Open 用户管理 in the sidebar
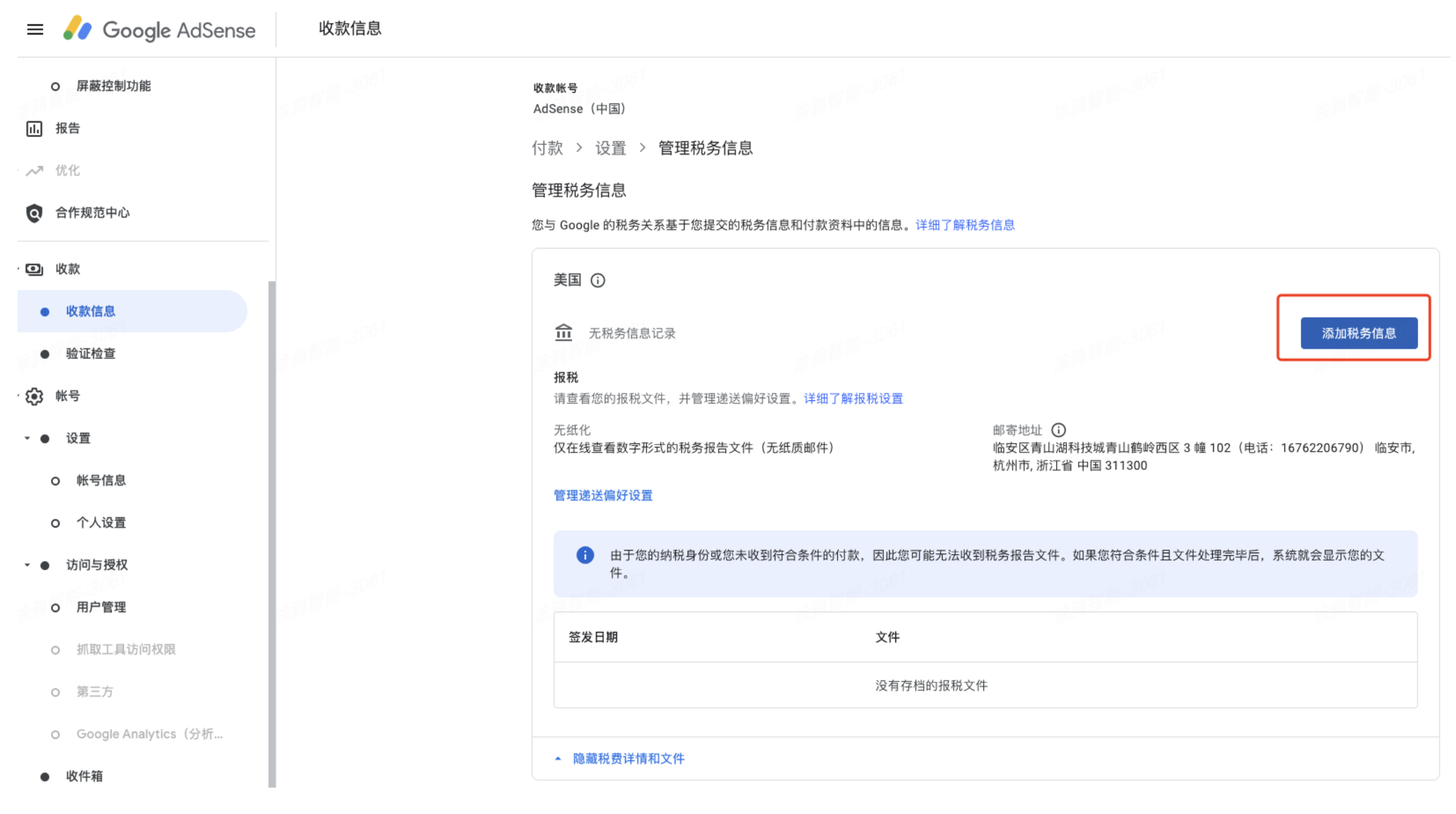This screenshot has width=1456, height=814. click(101, 607)
